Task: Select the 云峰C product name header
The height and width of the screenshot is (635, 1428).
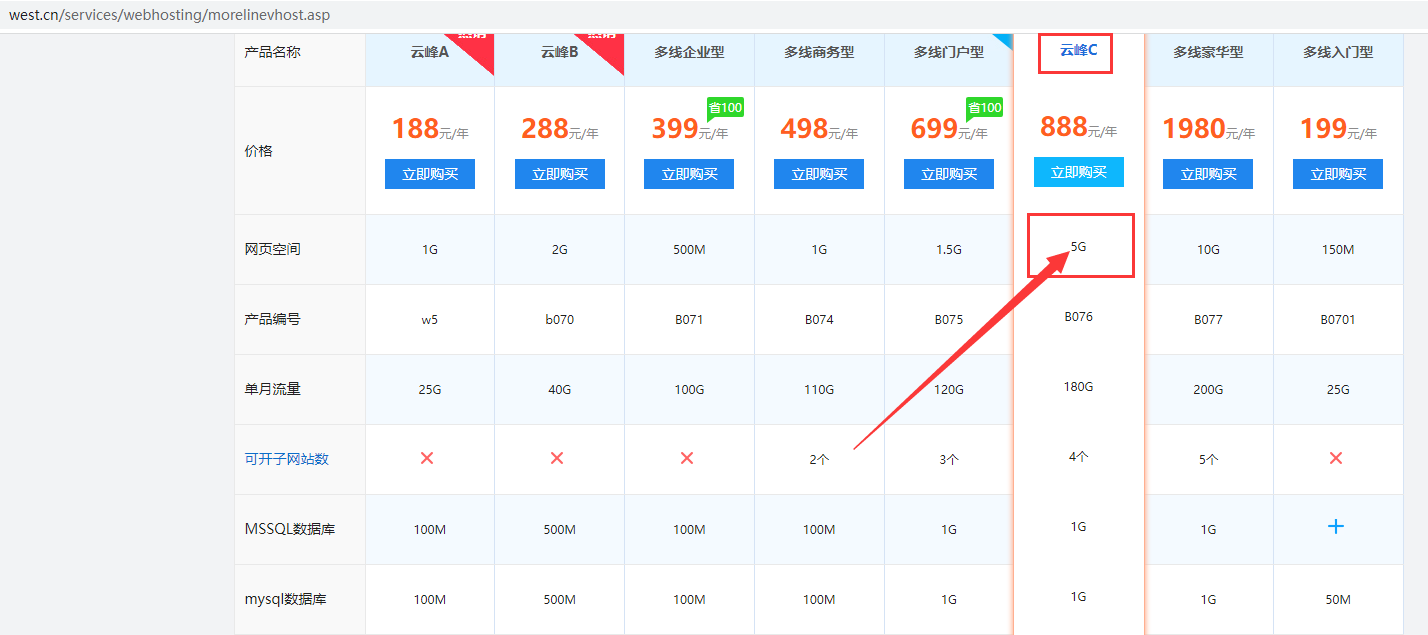Action: coord(1078,50)
